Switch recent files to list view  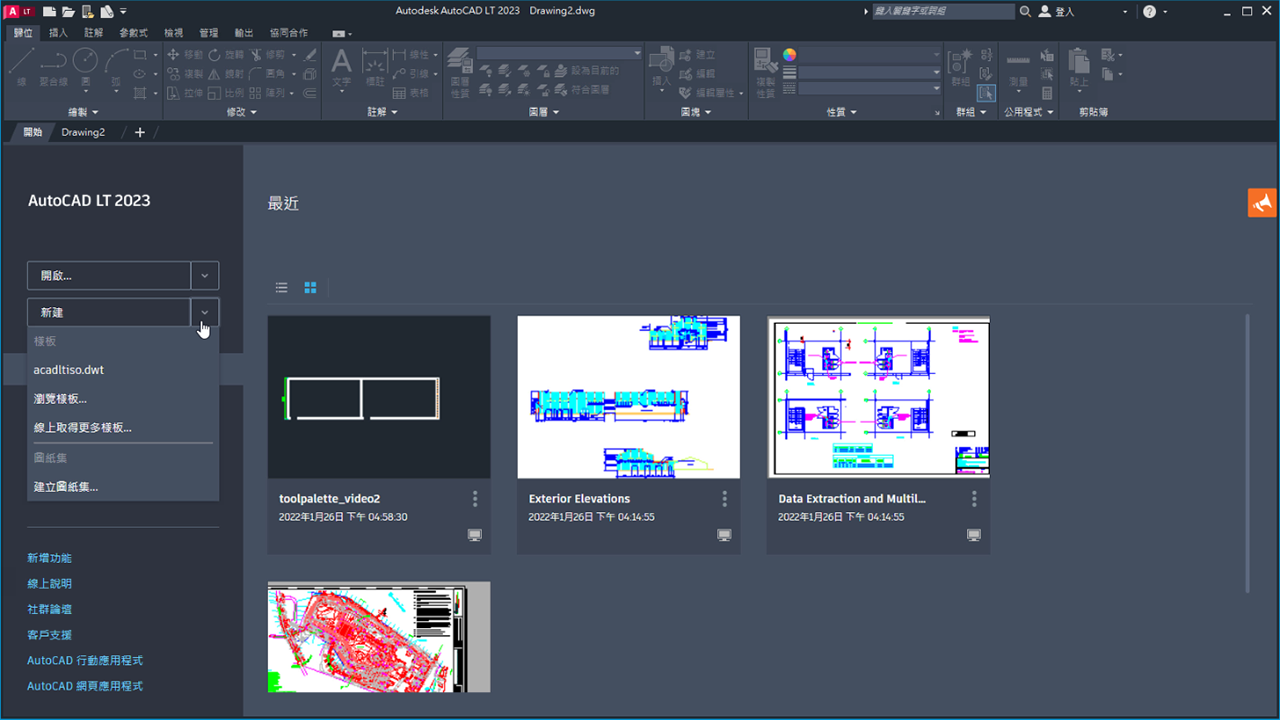282,288
